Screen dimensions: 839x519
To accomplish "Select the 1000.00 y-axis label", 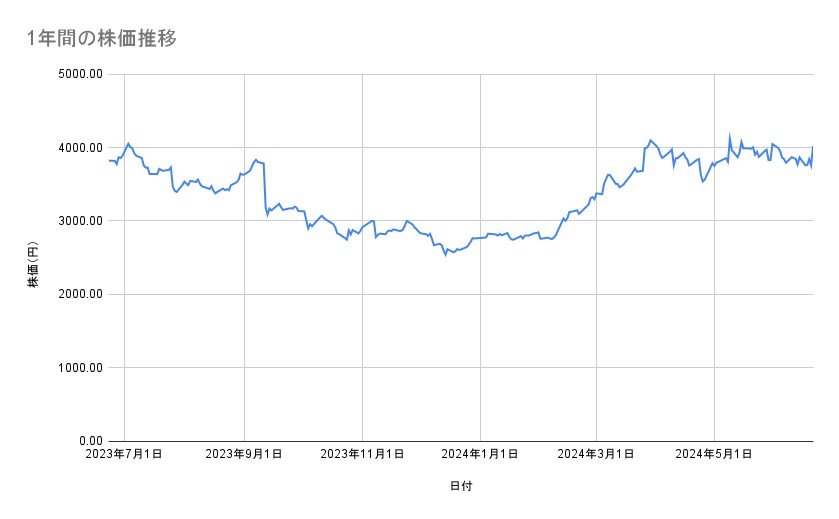I will pyautogui.click(x=82, y=367).
